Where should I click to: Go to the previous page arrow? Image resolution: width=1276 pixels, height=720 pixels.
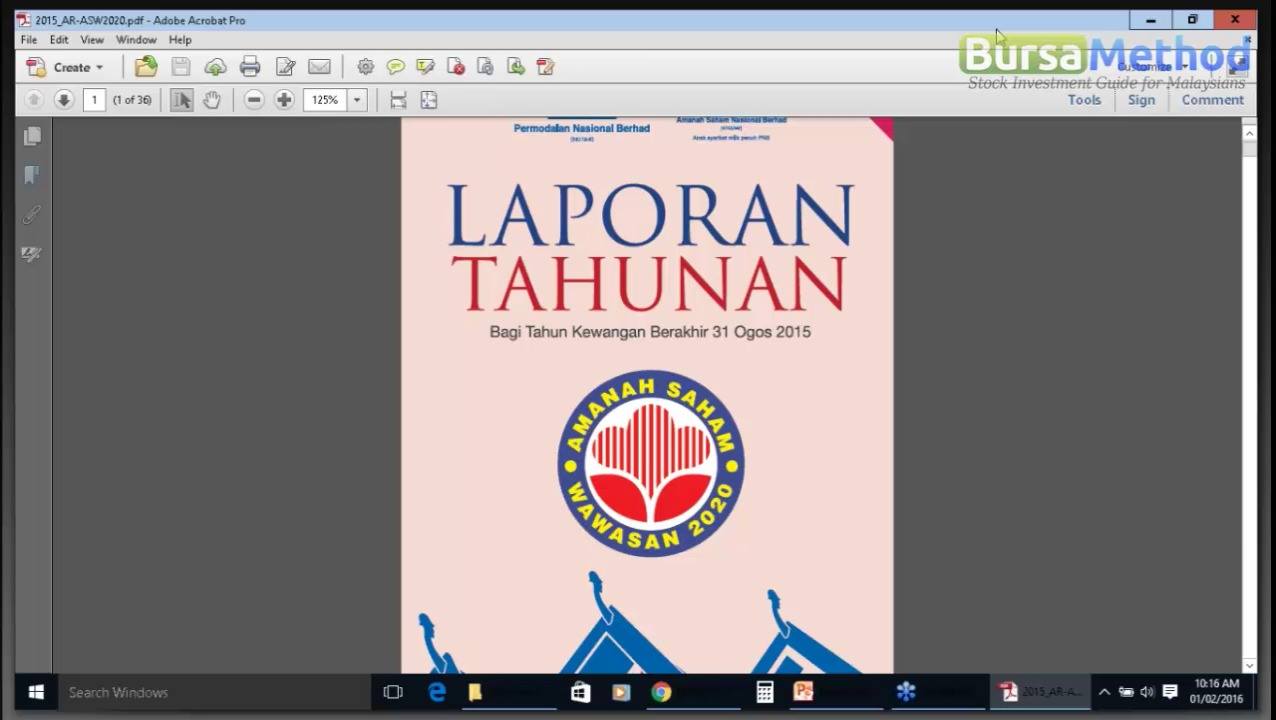tap(34, 100)
